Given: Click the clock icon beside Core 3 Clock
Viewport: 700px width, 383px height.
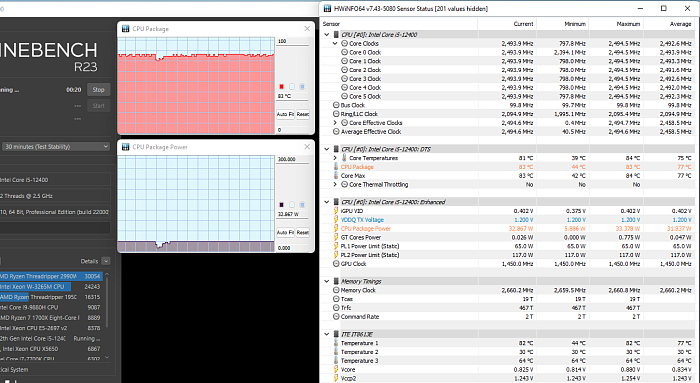Looking at the screenshot, I should [x=344, y=79].
